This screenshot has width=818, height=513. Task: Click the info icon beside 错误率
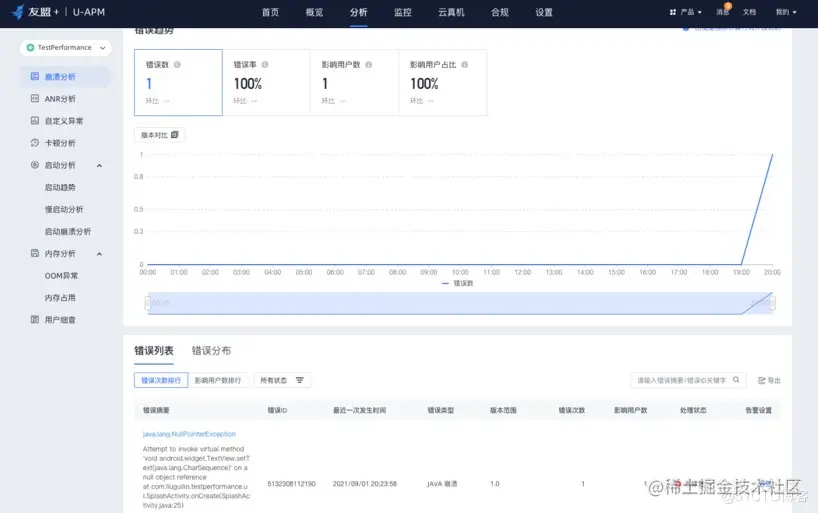click(265, 65)
